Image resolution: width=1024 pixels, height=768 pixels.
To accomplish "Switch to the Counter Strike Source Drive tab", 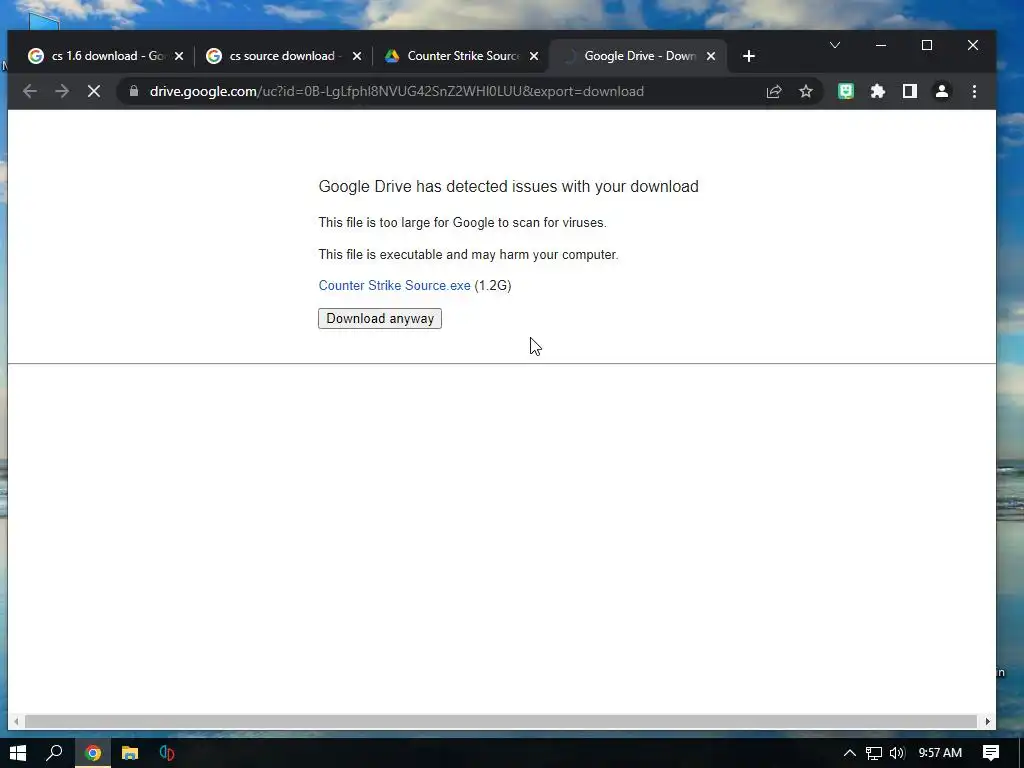I will 462,56.
